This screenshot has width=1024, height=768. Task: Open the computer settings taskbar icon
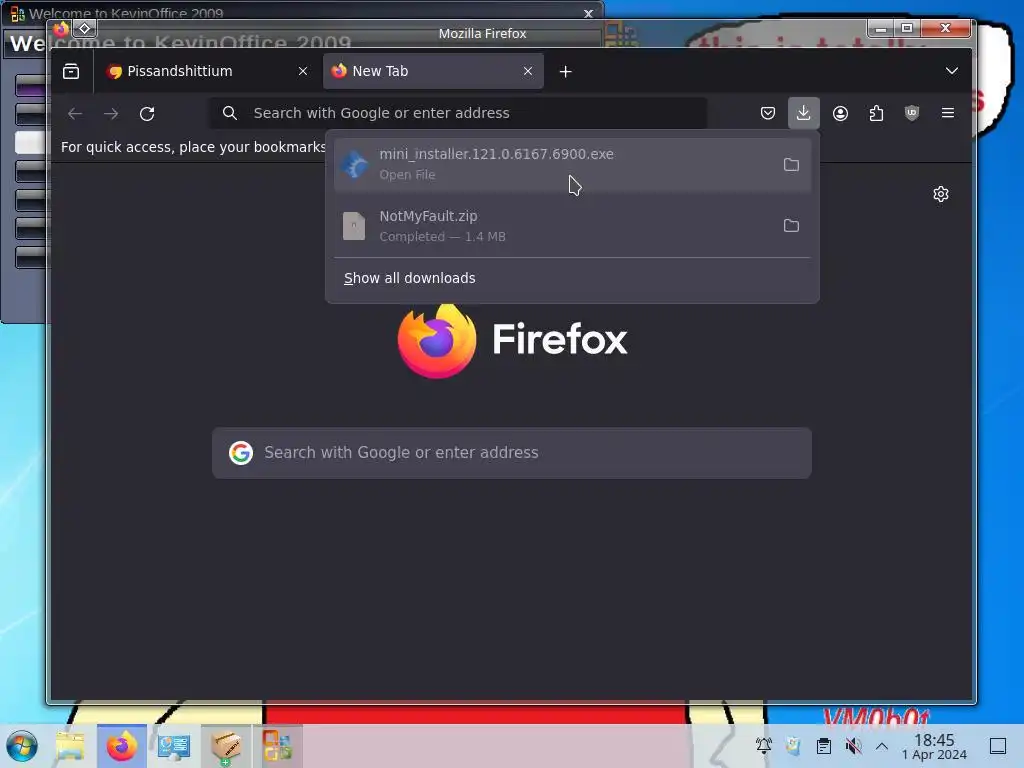click(x=173, y=746)
